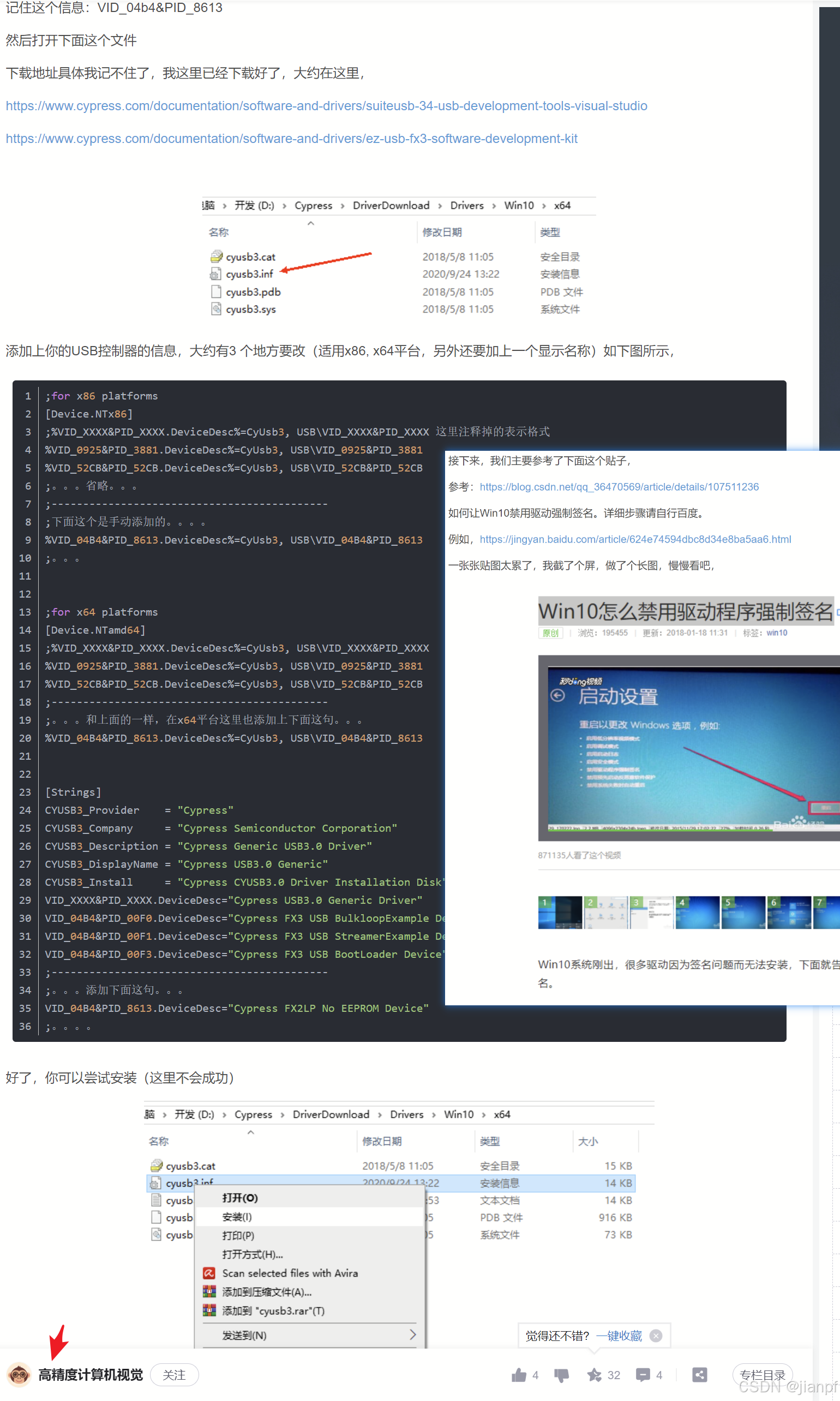
Task: Select thumbnail number 4 in popup gallery
Action: pyautogui.click(x=697, y=913)
